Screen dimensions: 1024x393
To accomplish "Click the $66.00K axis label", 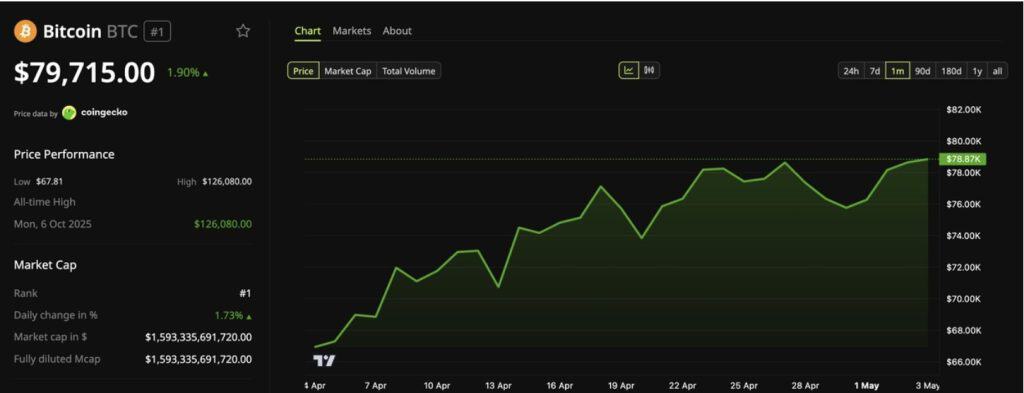I will pos(963,362).
